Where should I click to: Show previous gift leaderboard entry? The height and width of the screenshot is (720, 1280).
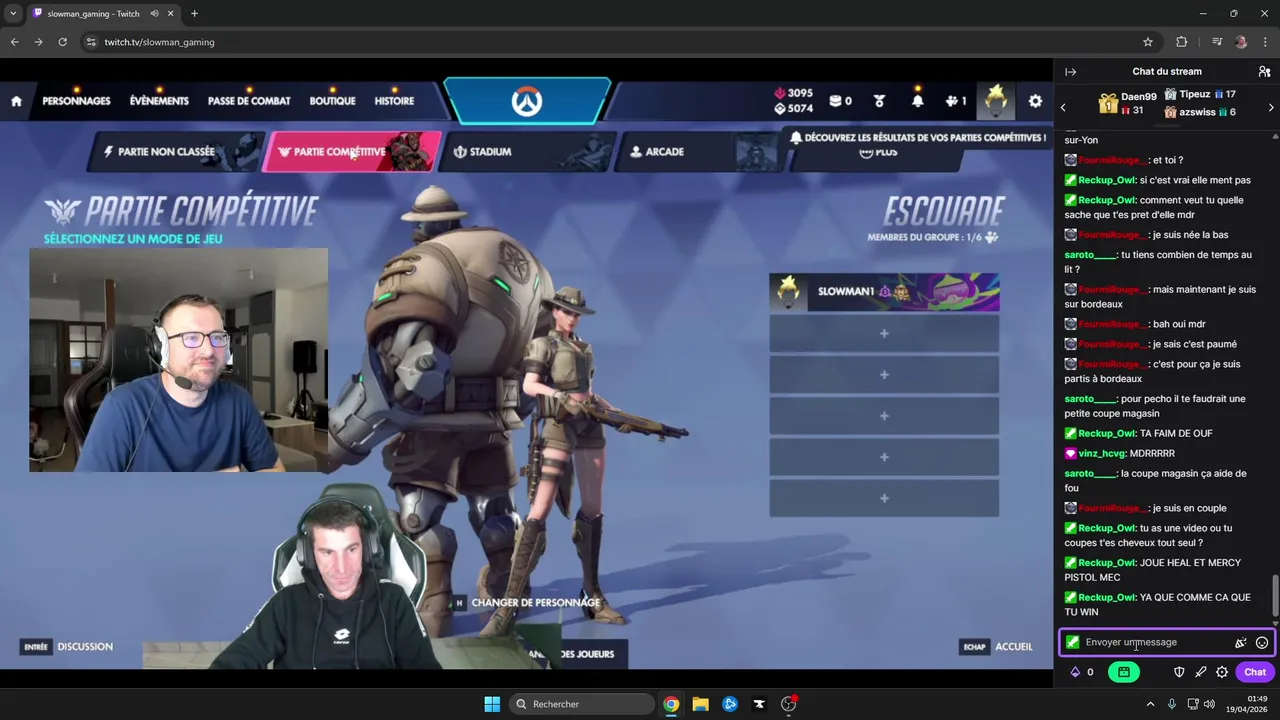point(1063,107)
